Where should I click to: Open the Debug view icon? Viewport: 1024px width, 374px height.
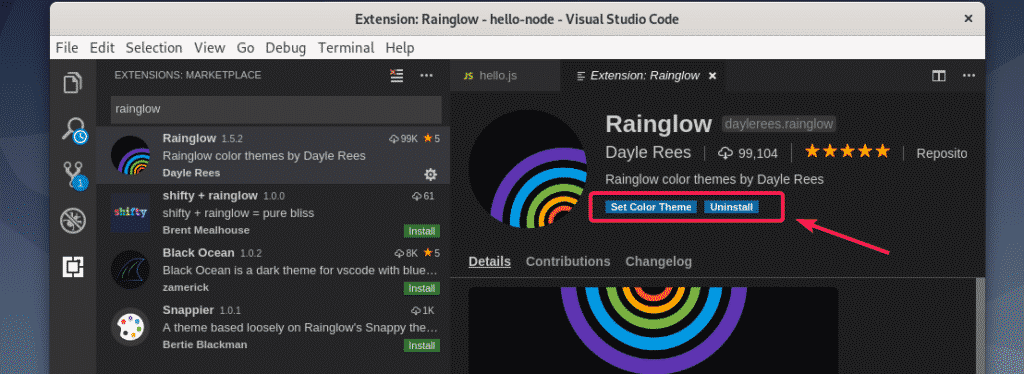pyautogui.click(x=73, y=221)
